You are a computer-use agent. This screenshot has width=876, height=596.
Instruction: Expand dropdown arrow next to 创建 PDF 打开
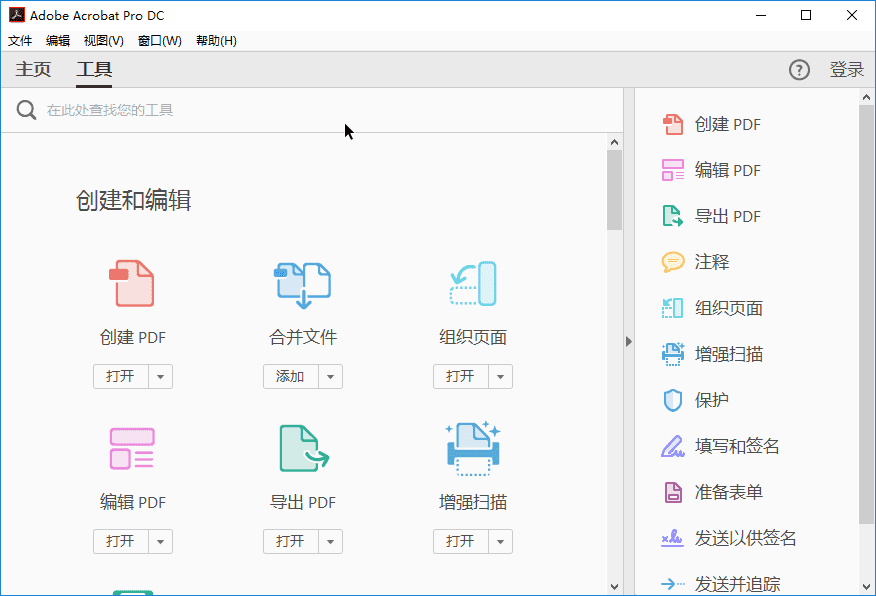tap(161, 377)
